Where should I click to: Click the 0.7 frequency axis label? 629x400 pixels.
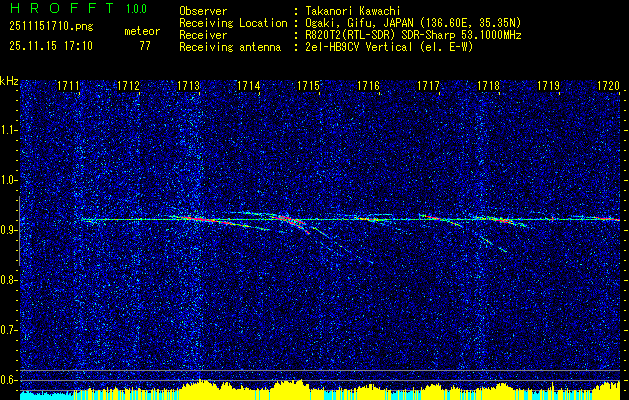point(9,329)
